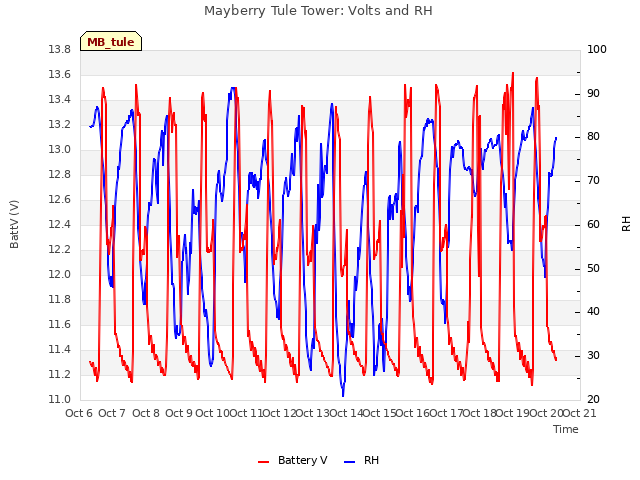The width and height of the screenshot is (640, 480).
Task: Click the Time axis label
Action: point(566,429)
